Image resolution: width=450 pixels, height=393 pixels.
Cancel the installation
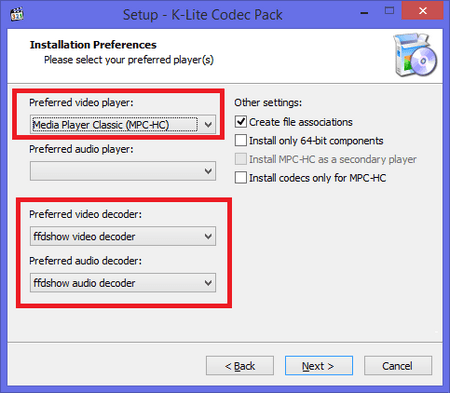pos(398,366)
